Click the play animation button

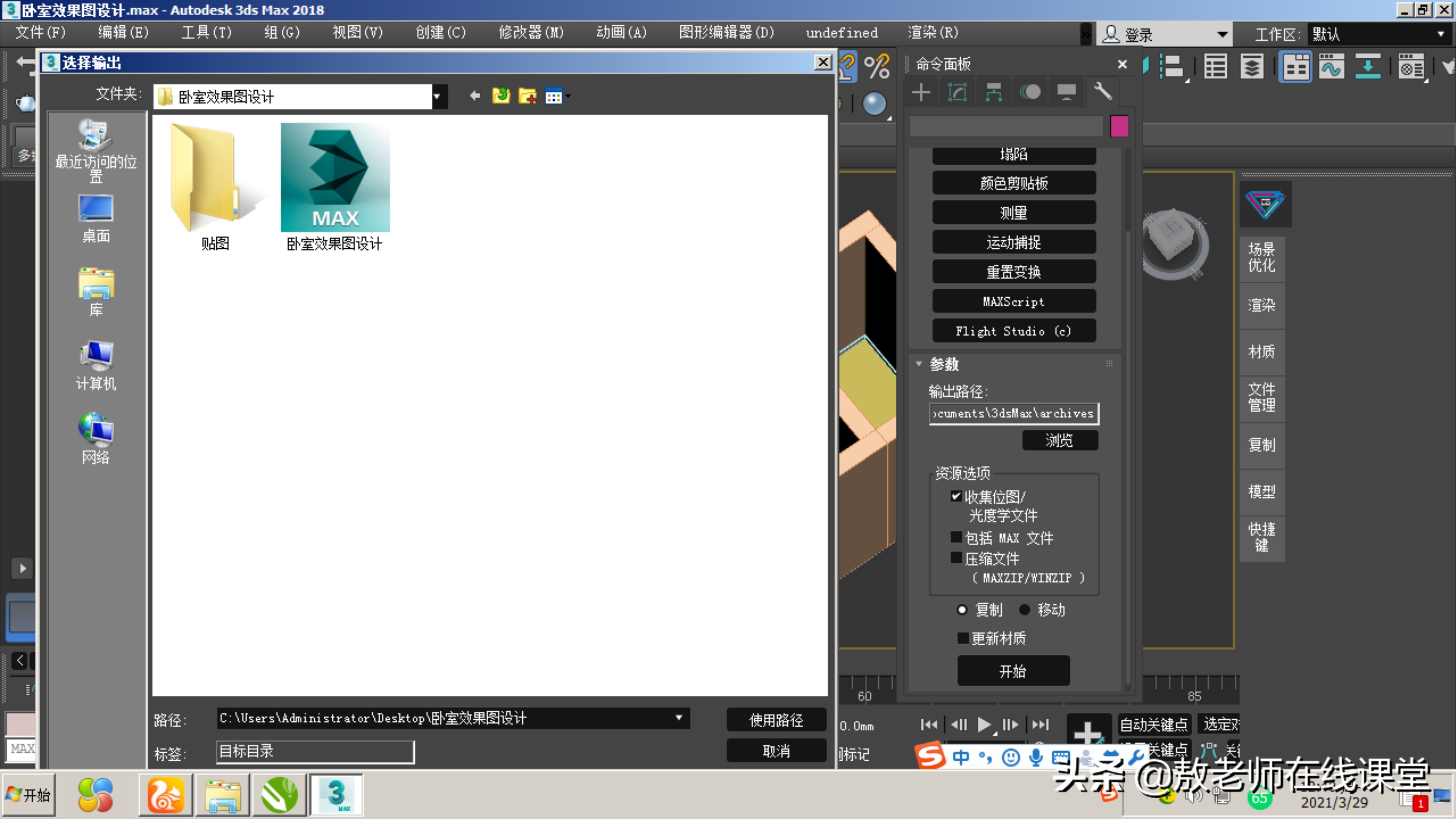pos(984,725)
